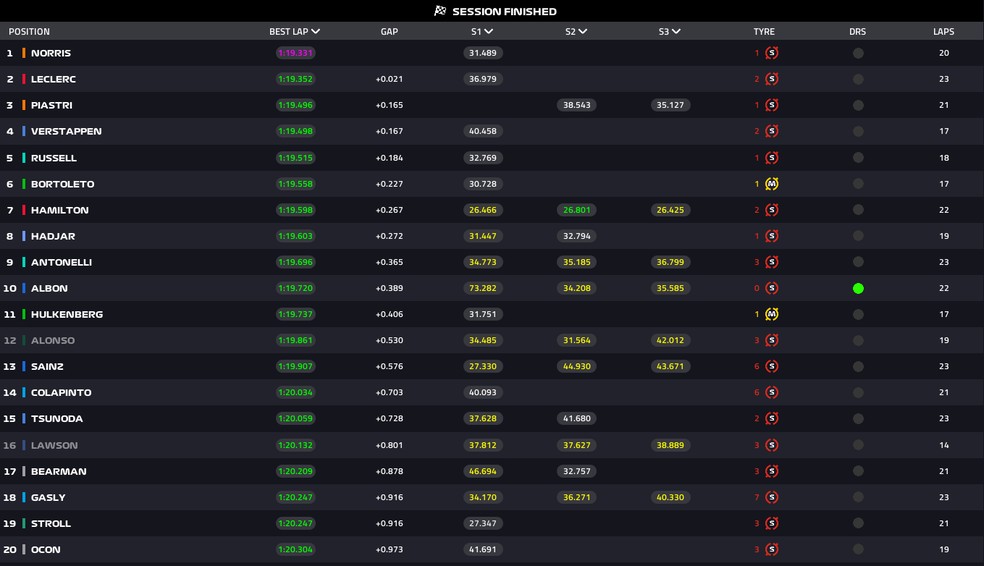The height and width of the screenshot is (566, 984).
Task: Click the DRS column header
Action: pos(857,31)
